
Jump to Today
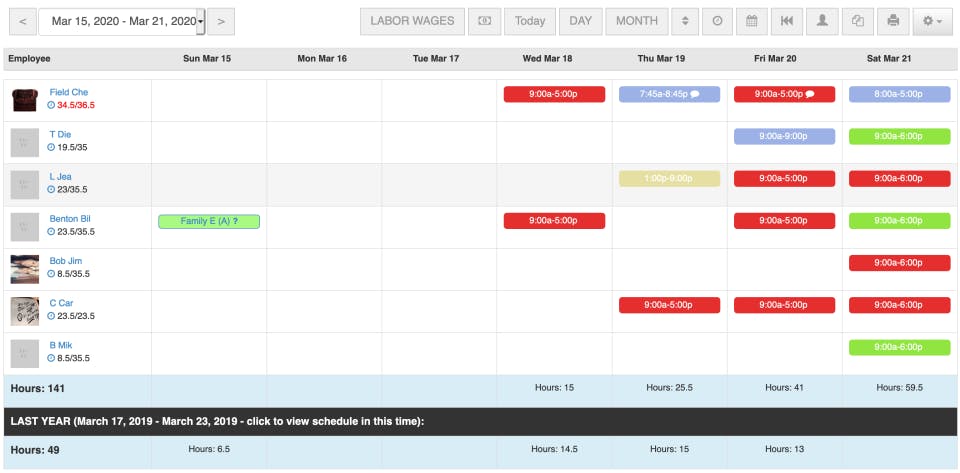530,20
